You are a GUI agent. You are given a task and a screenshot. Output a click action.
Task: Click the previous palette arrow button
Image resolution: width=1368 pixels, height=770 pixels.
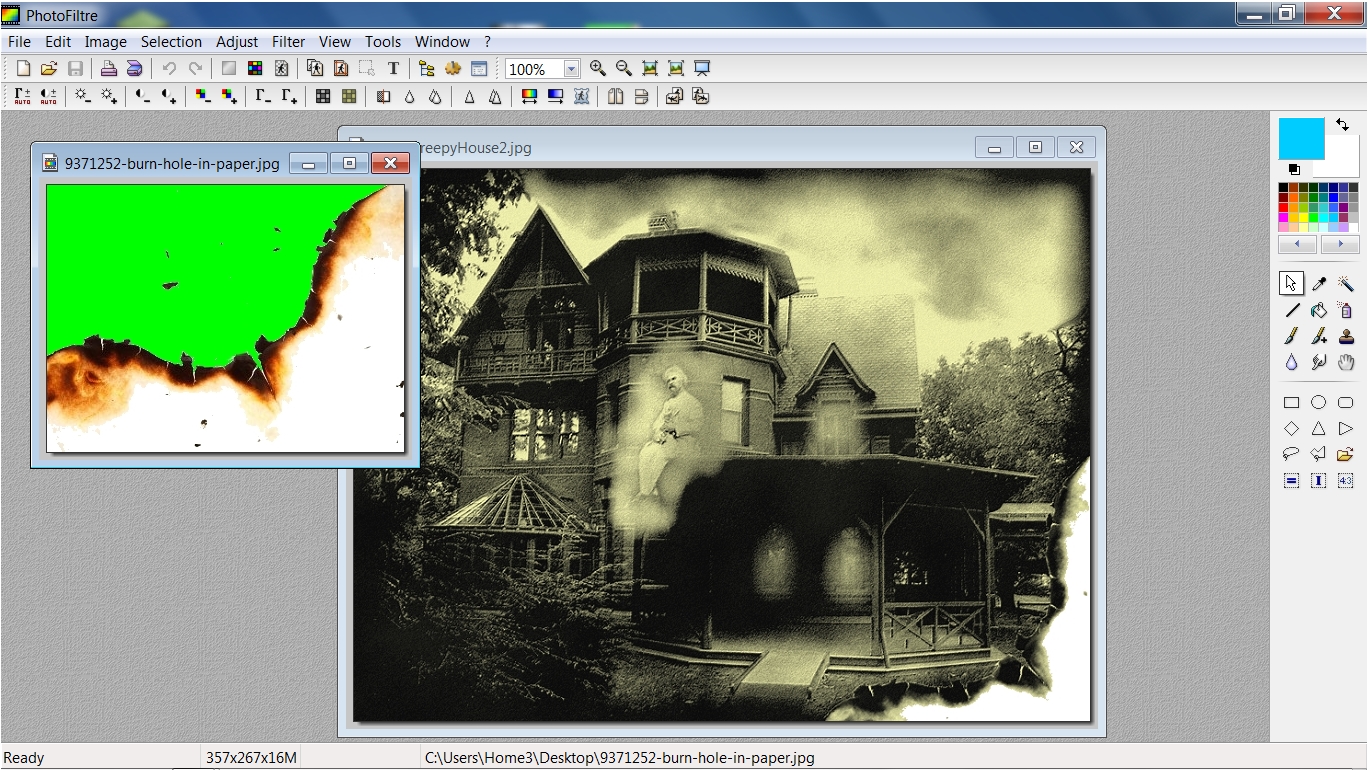(x=1298, y=244)
